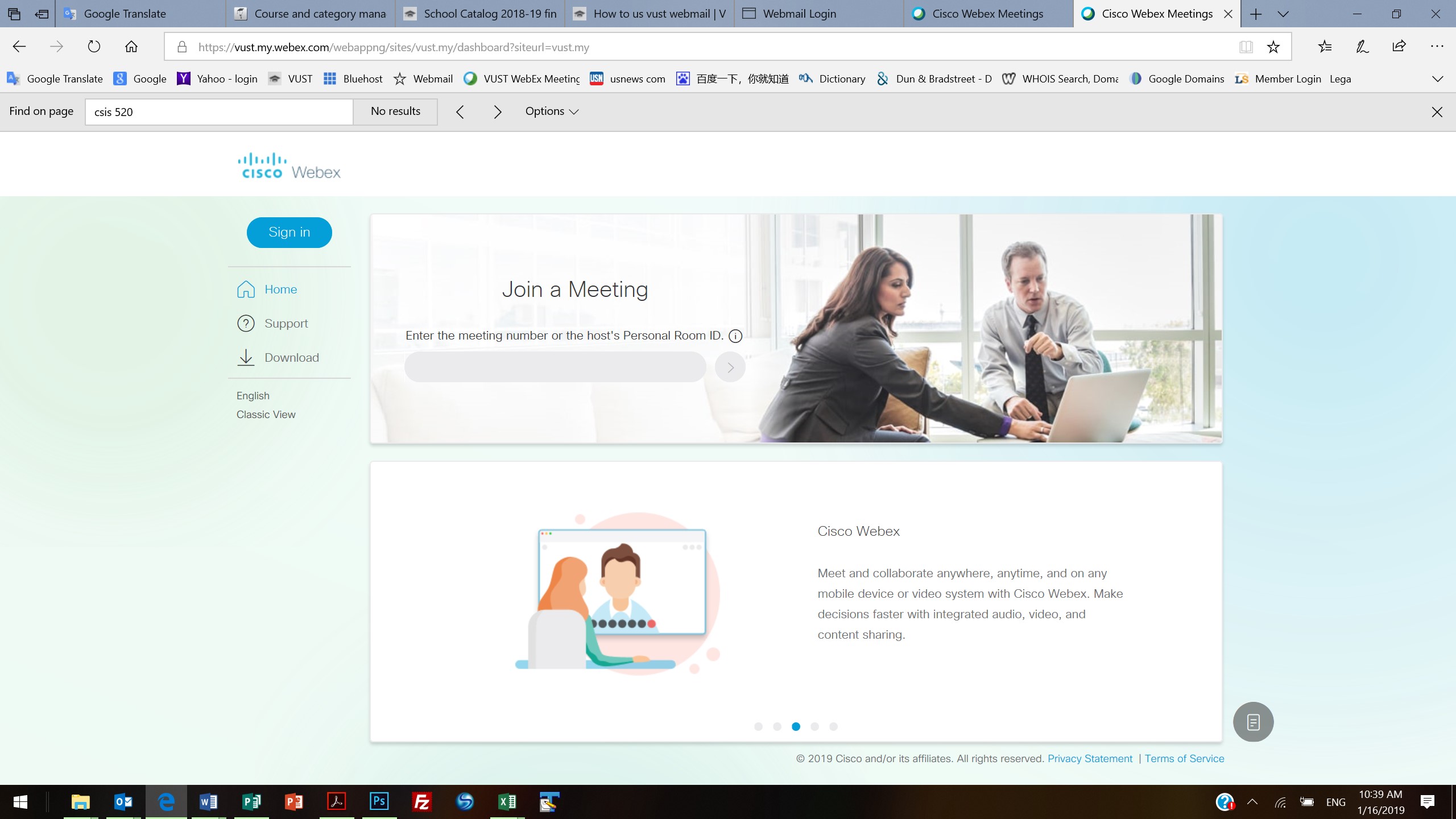Show tabs you've set aside
The height and width of the screenshot is (819, 1456).
click(x=14, y=14)
